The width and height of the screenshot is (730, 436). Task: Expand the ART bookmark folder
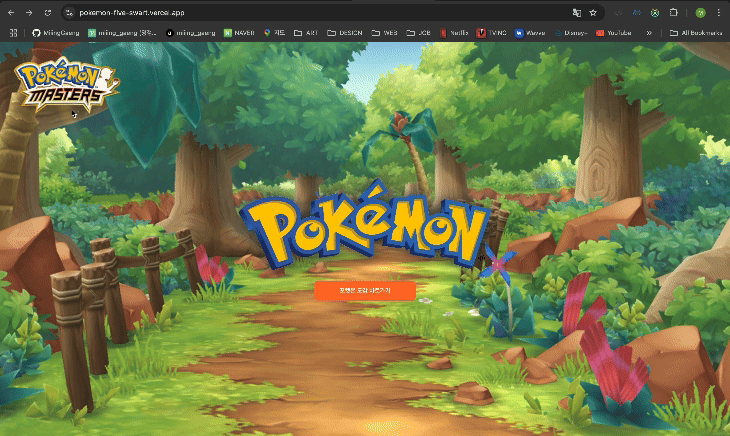(306, 33)
